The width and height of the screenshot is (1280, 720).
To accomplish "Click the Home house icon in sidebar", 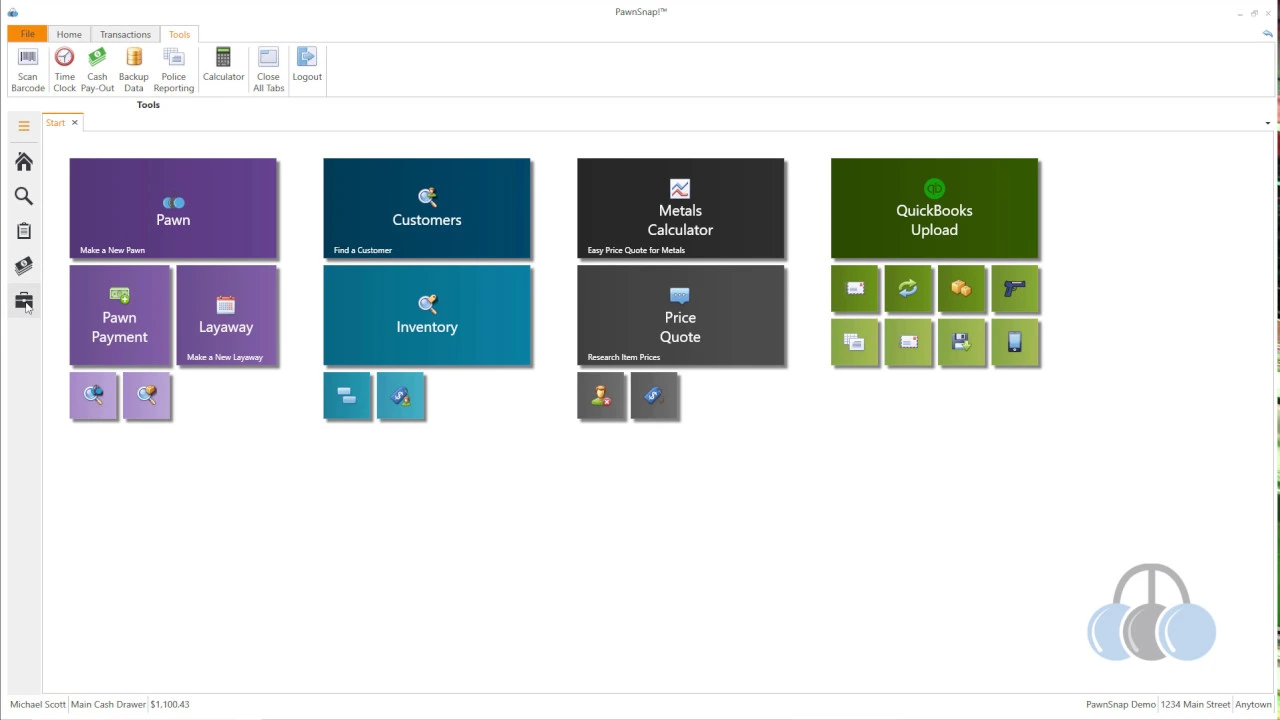I will point(24,161).
